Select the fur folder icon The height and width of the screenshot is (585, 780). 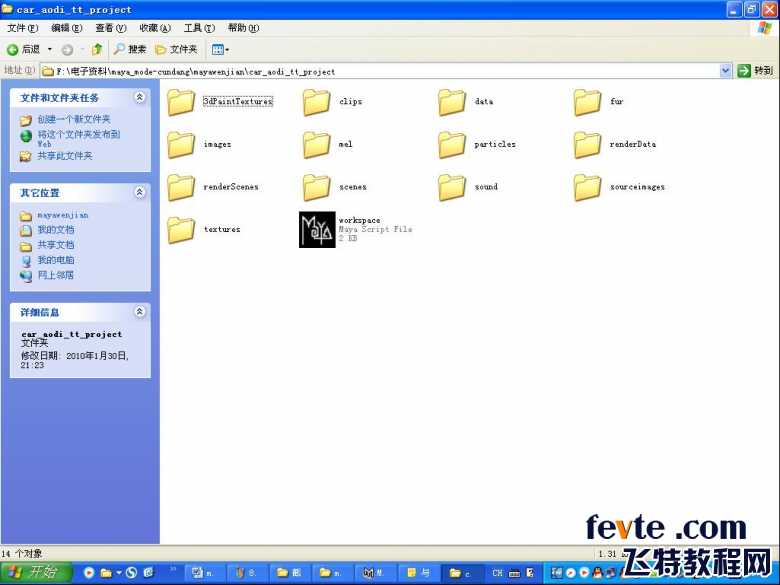(587, 102)
